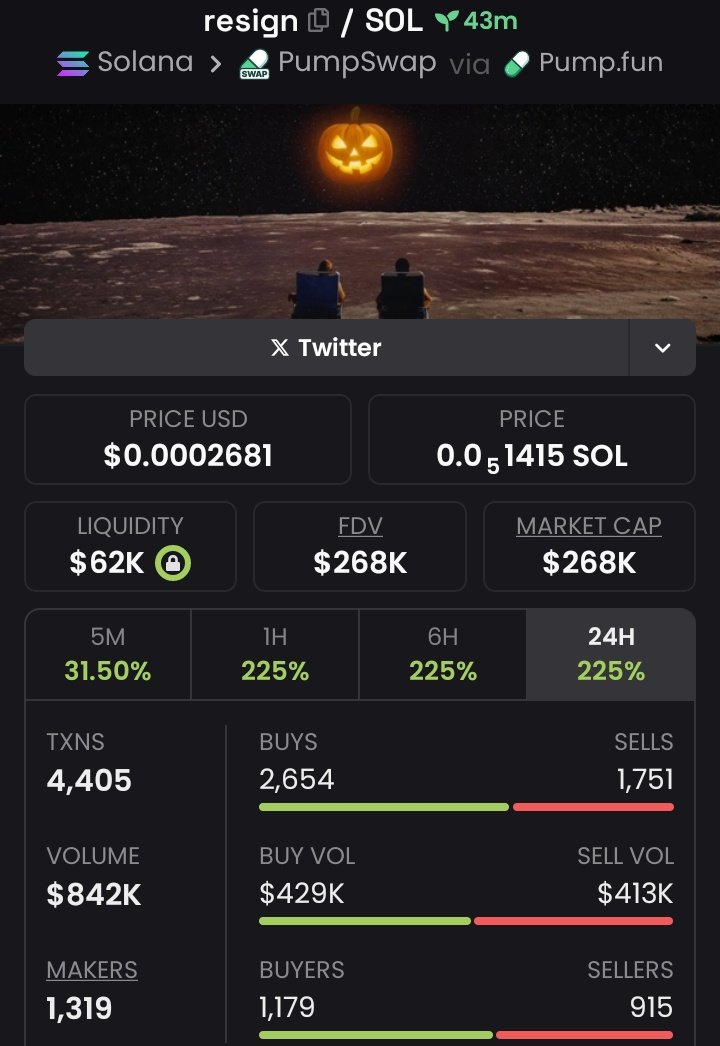Open the pumpkin moon banner image

[x=360, y=210]
